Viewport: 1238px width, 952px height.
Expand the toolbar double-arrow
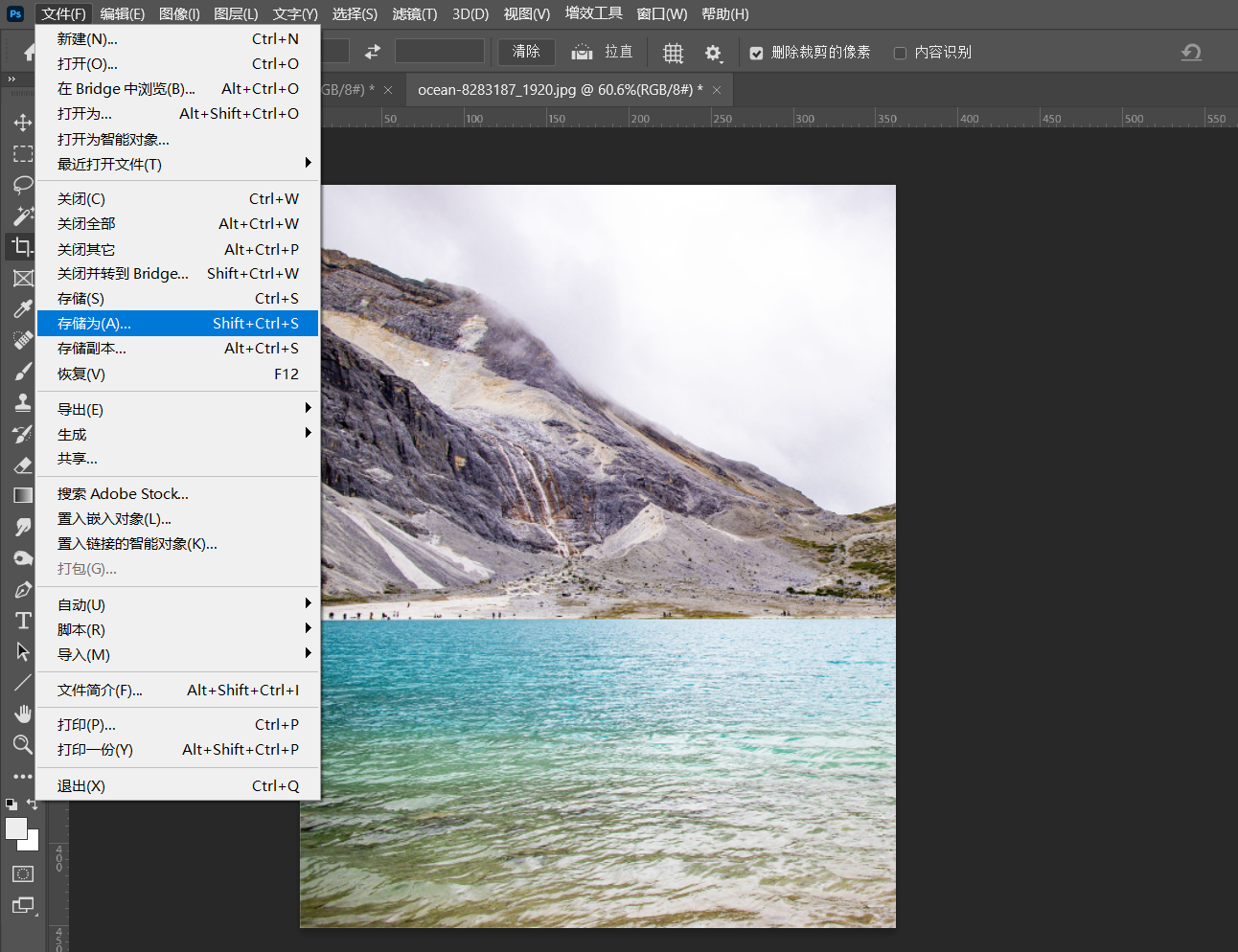point(11,79)
